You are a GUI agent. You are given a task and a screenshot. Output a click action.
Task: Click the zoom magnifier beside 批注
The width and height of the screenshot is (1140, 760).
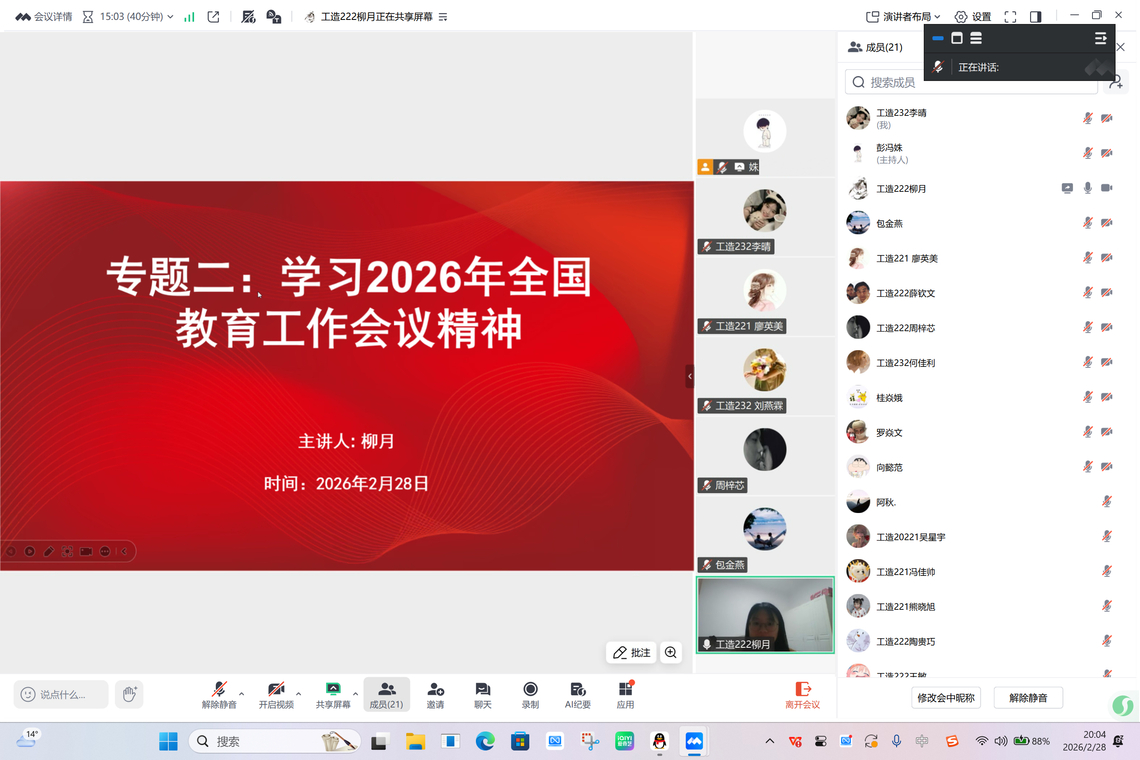671,653
